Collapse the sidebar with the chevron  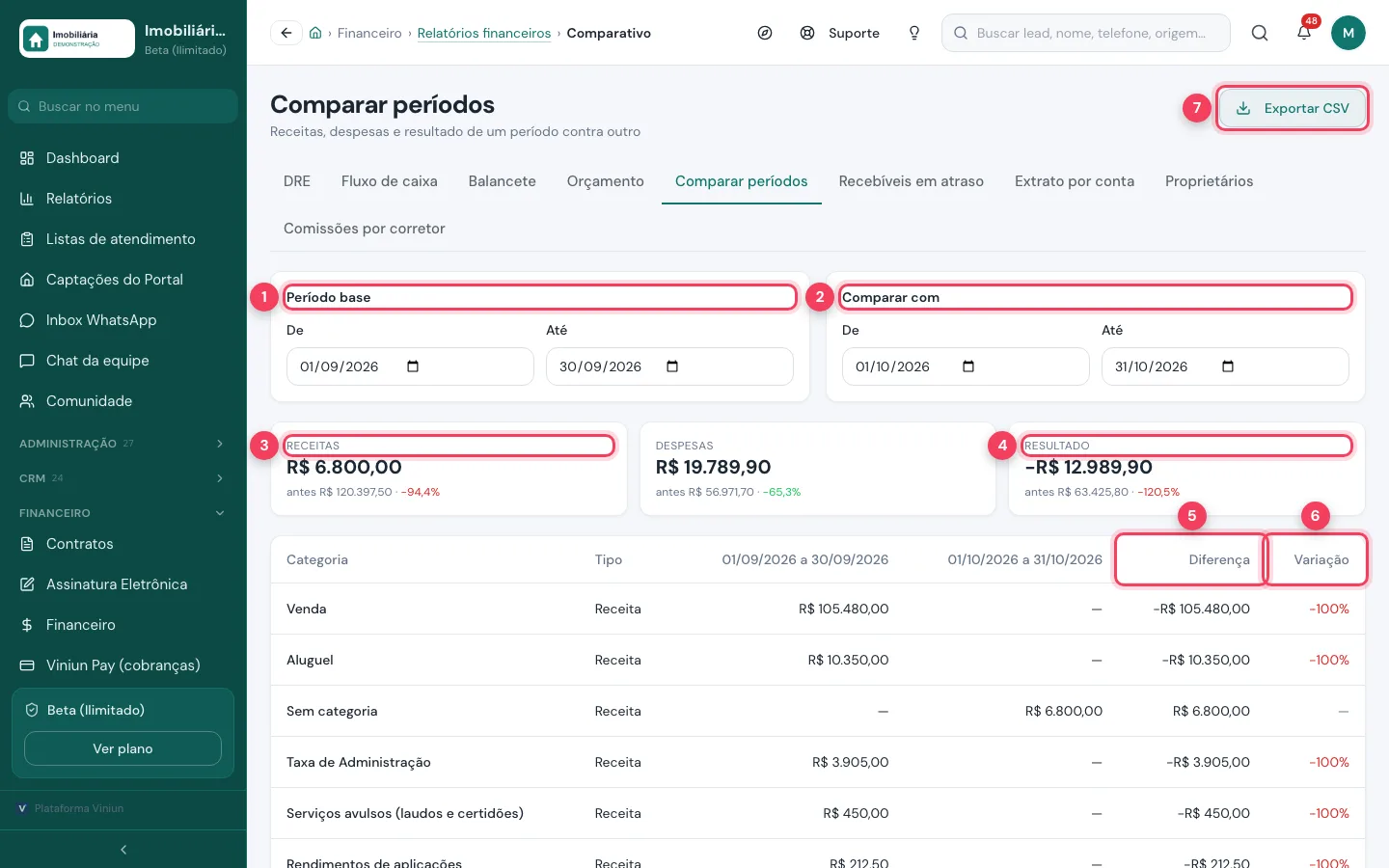point(123,850)
